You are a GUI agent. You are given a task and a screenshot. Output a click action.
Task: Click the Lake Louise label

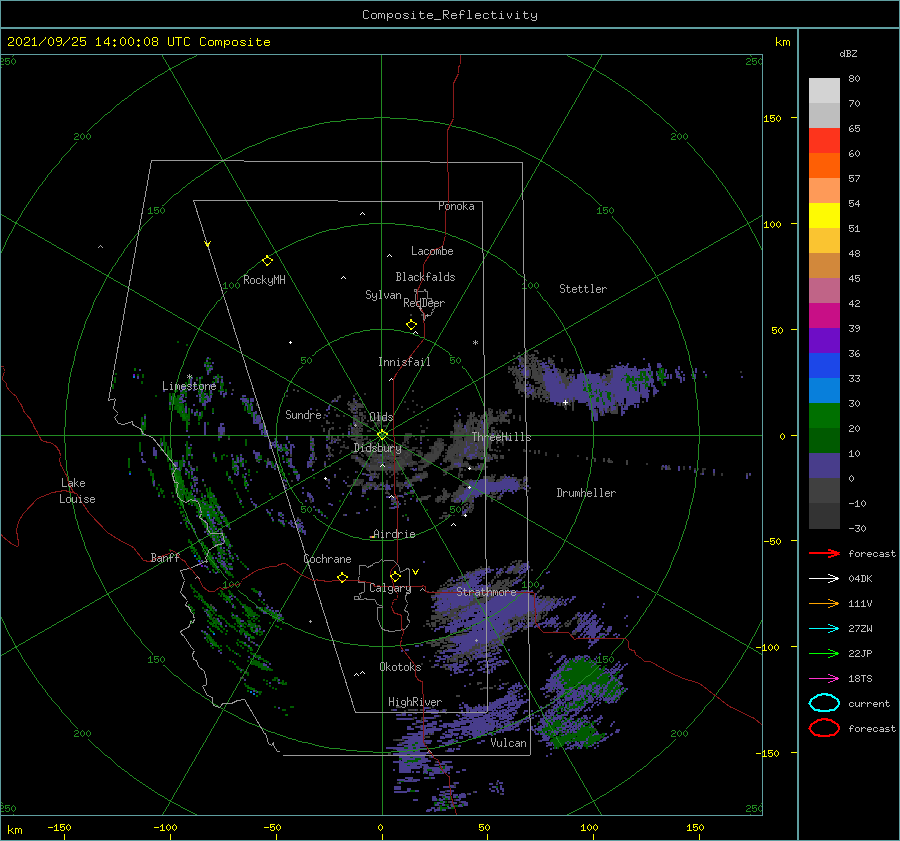pos(77,491)
